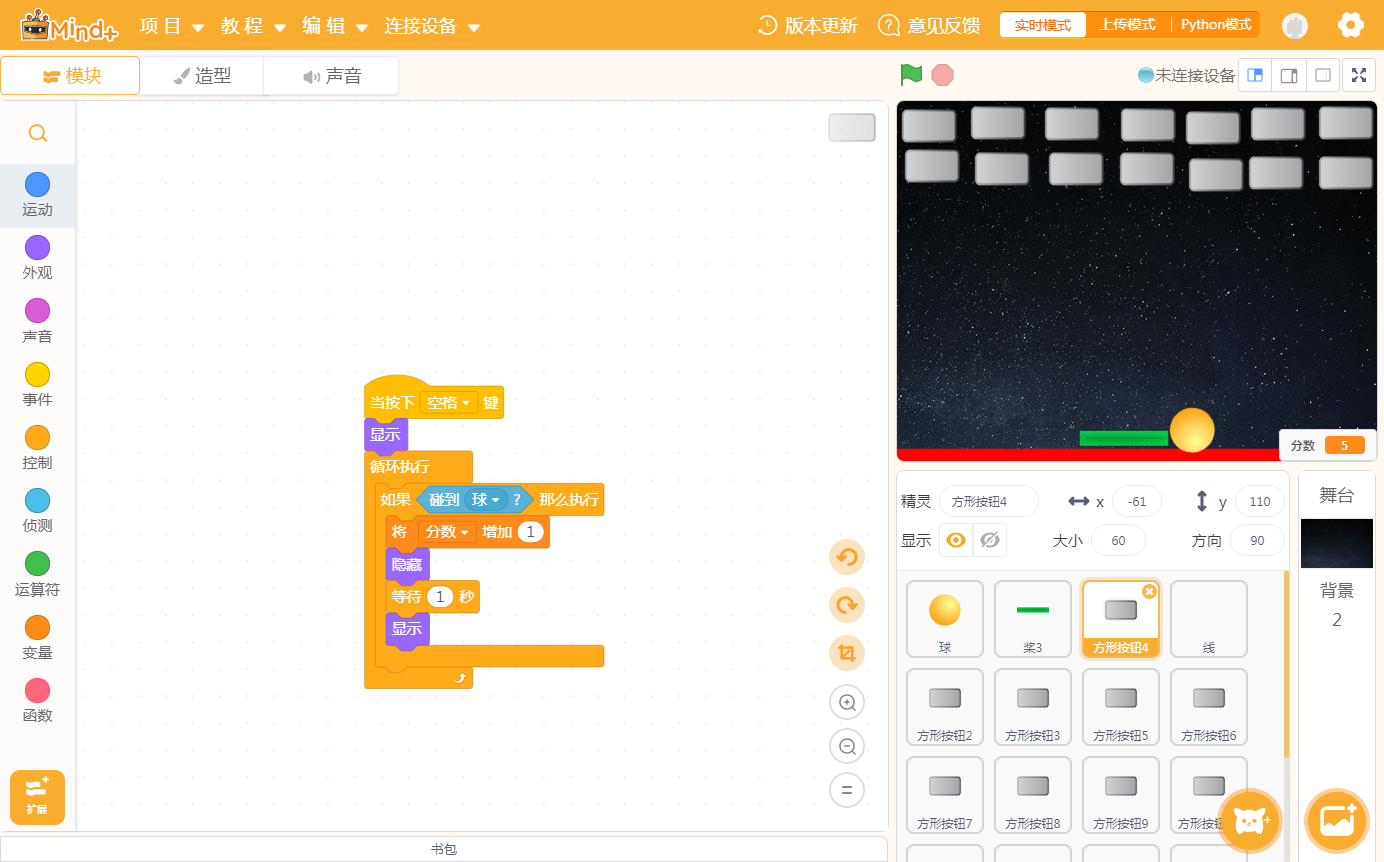Switch to 上传模式 mode
This screenshot has width=1384, height=862.
1128,25
